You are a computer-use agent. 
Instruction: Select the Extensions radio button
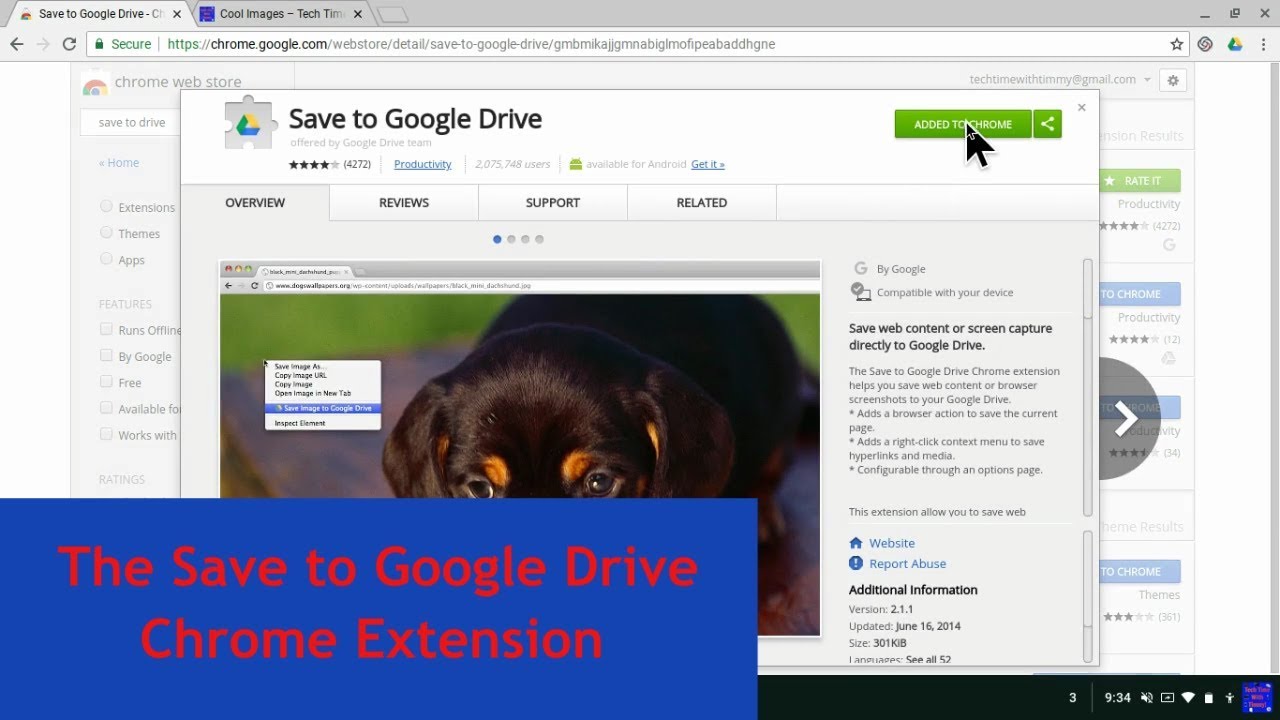(x=106, y=207)
